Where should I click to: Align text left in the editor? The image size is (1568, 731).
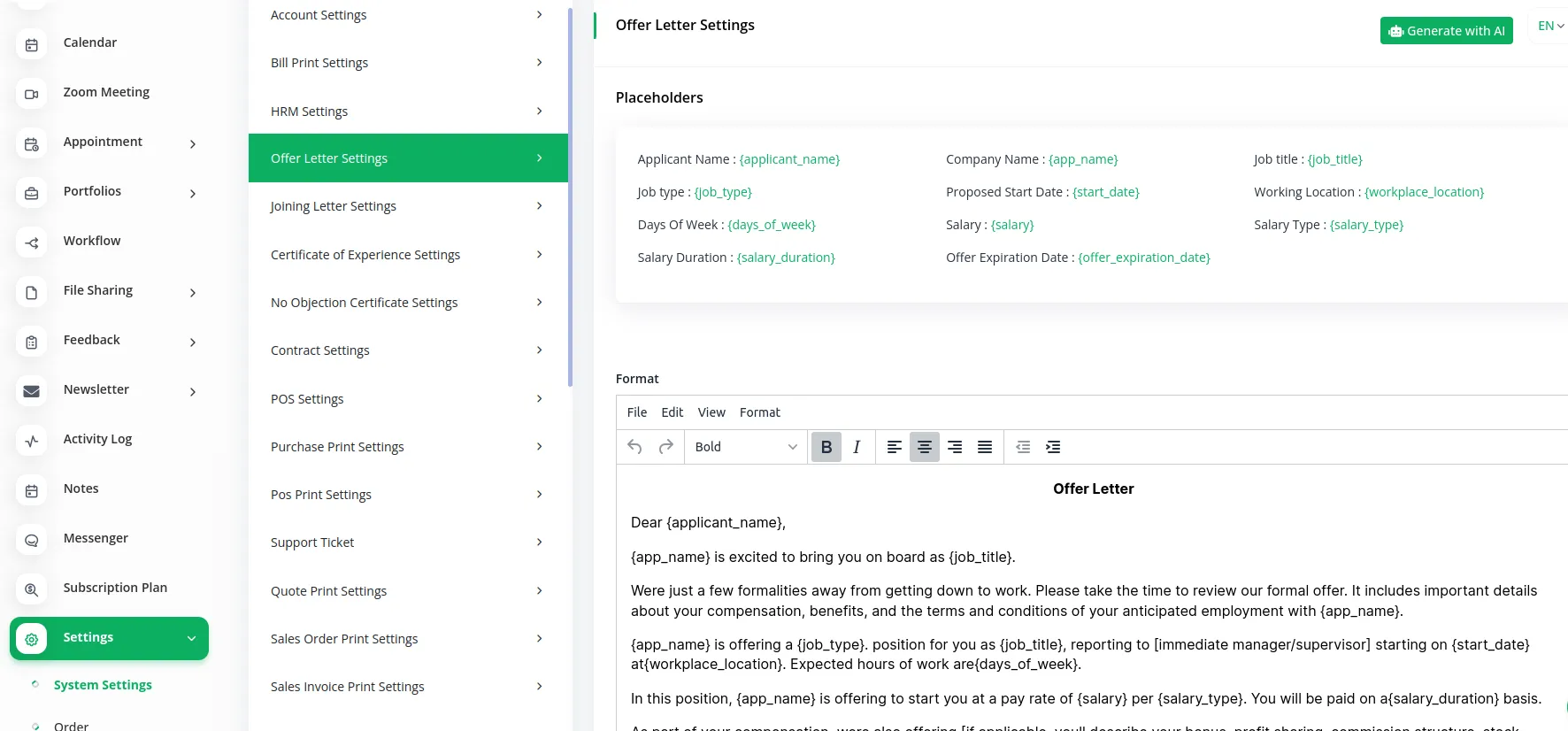coord(894,447)
